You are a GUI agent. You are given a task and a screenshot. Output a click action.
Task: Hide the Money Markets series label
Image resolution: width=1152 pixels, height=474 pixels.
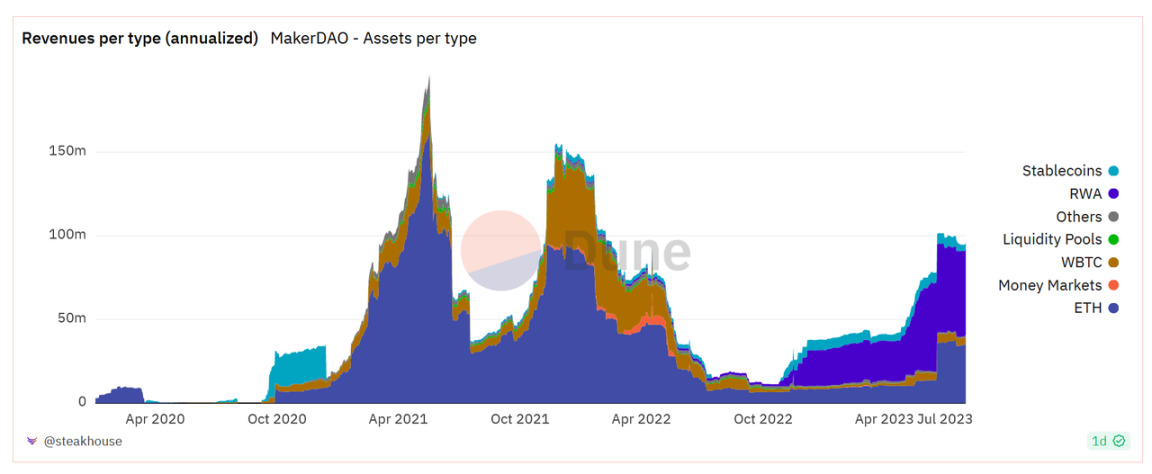click(x=1049, y=286)
